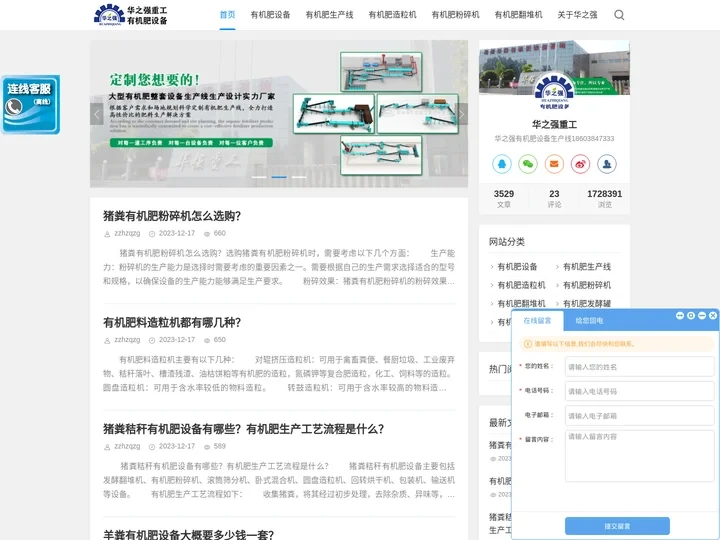Click author zzhzqzg under first article
The height and width of the screenshot is (540, 720).
[x=127, y=233]
